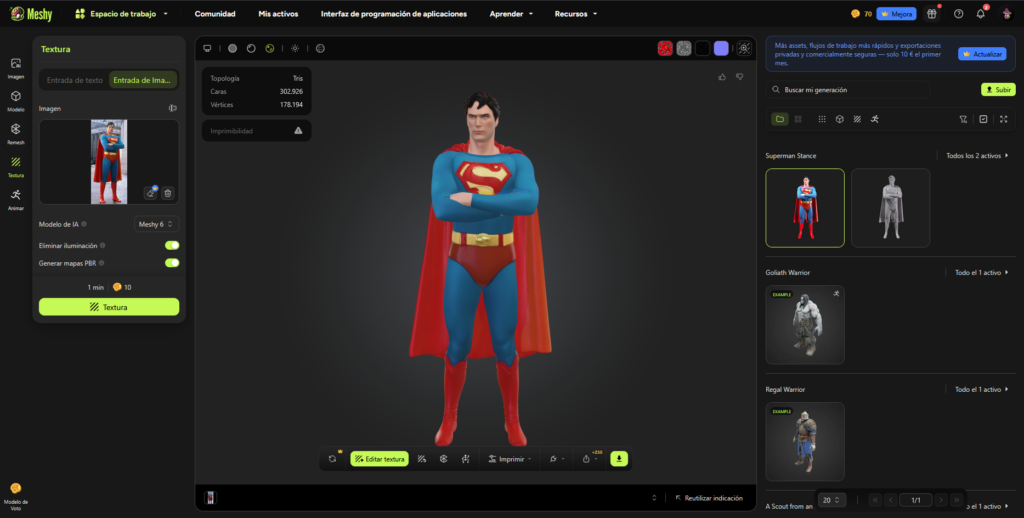The image size is (1024, 518).
Task: Change the 20 items per page stepper
Action: (x=831, y=500)
